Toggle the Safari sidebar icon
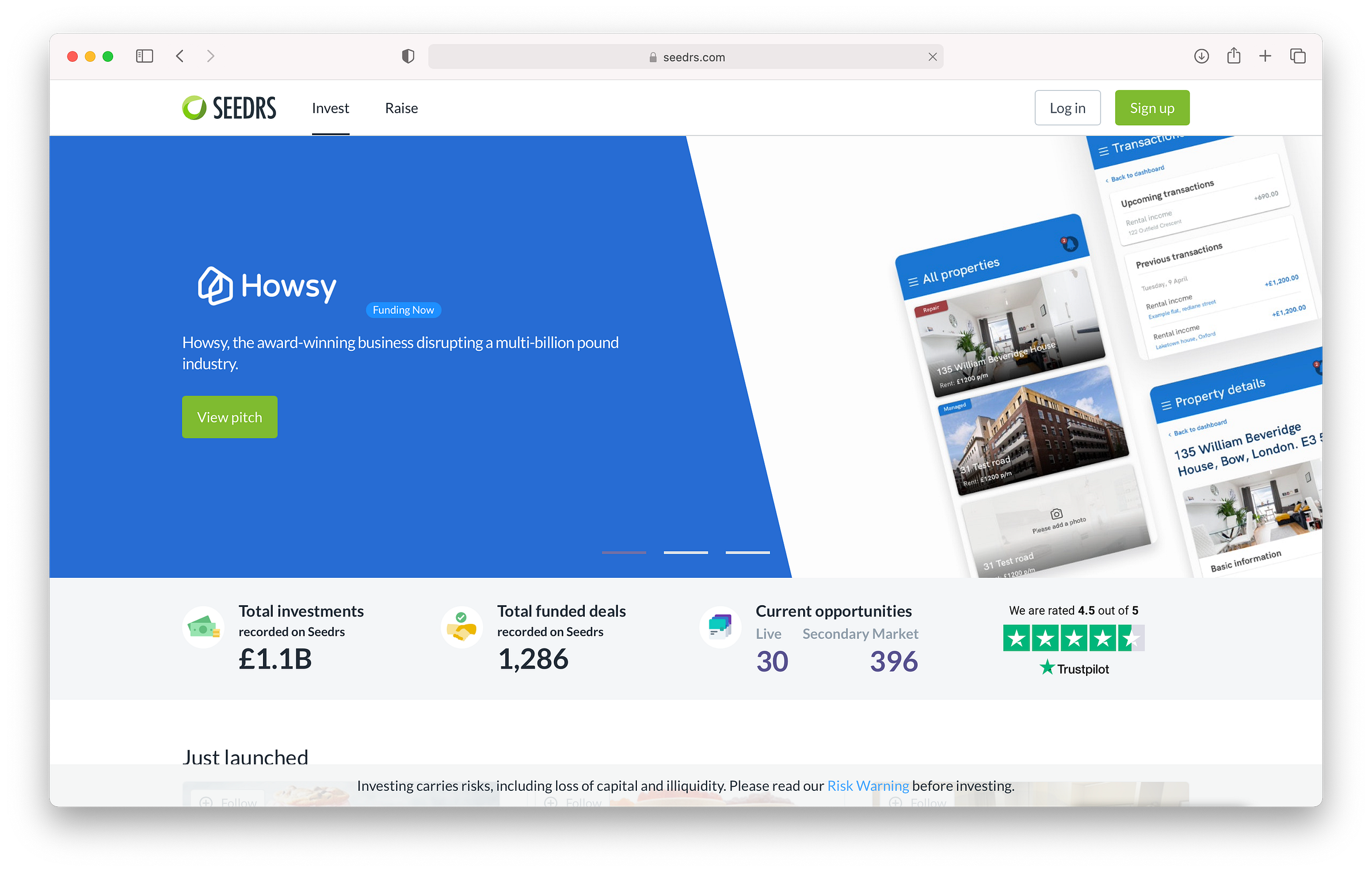 click(x=145, y=56)
